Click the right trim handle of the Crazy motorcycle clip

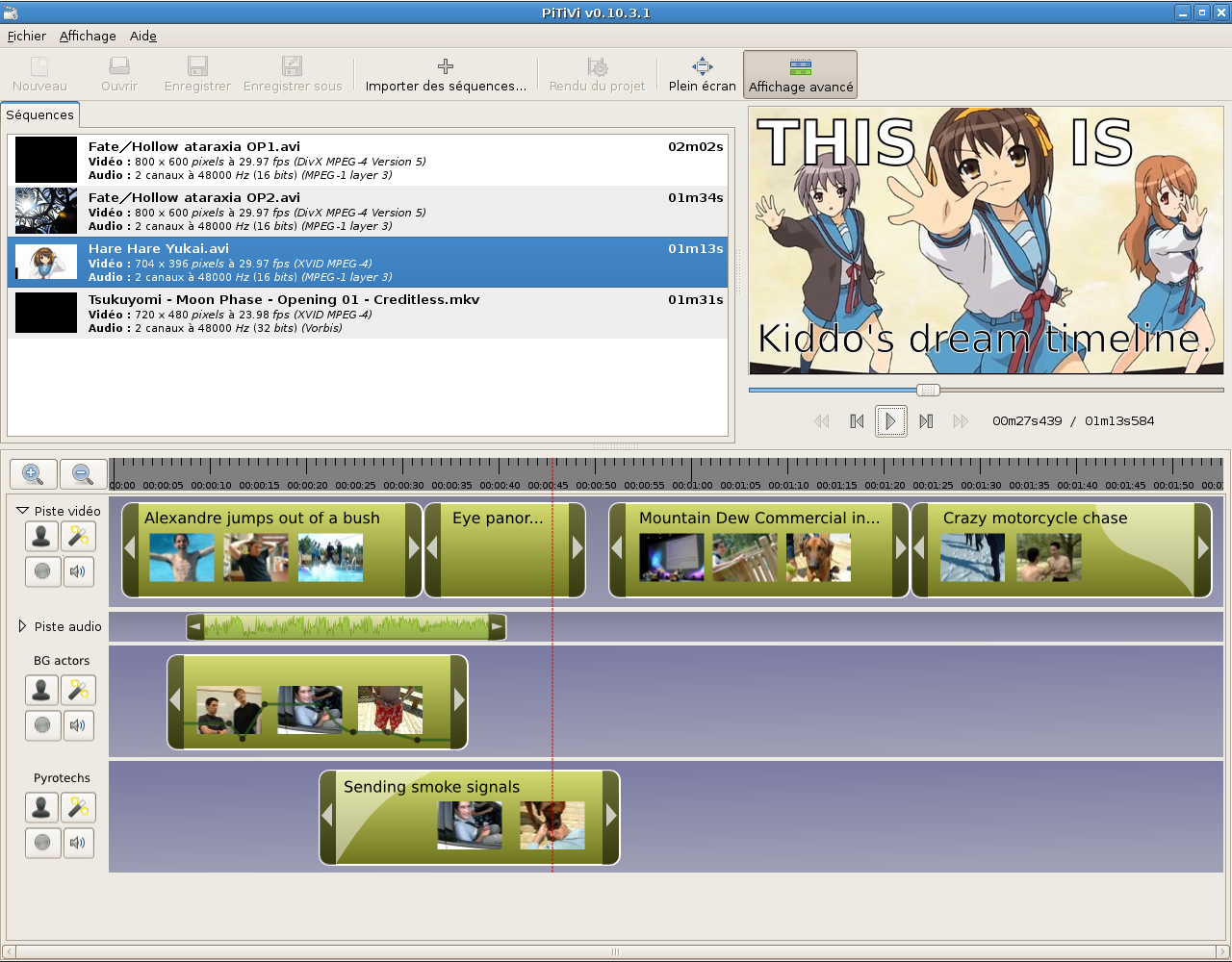coord(1203,549)
